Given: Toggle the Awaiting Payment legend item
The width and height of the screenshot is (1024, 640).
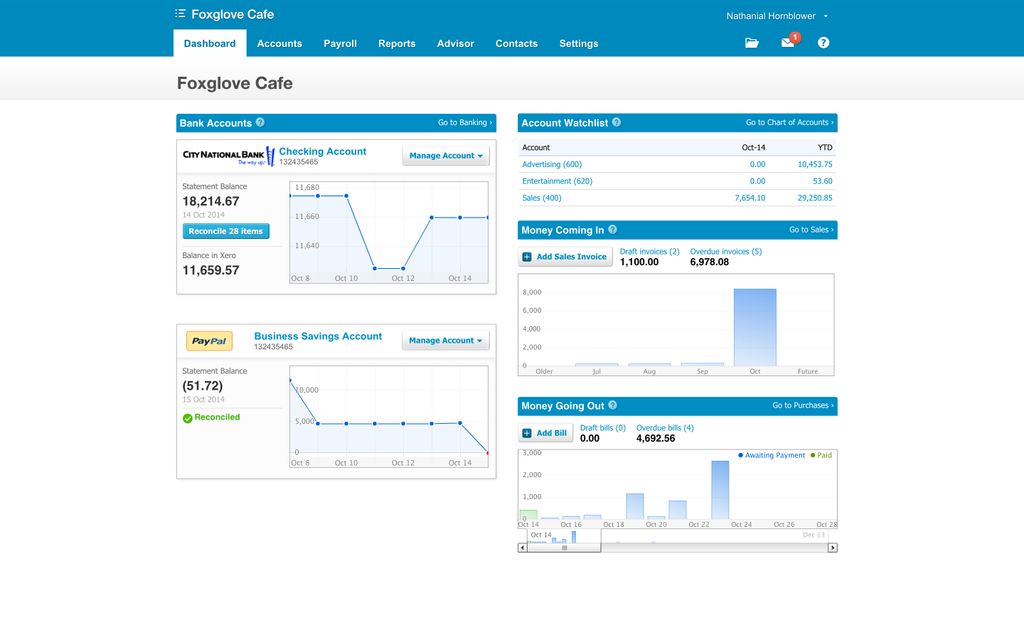Looking at the screenshot, I should 771,455.
